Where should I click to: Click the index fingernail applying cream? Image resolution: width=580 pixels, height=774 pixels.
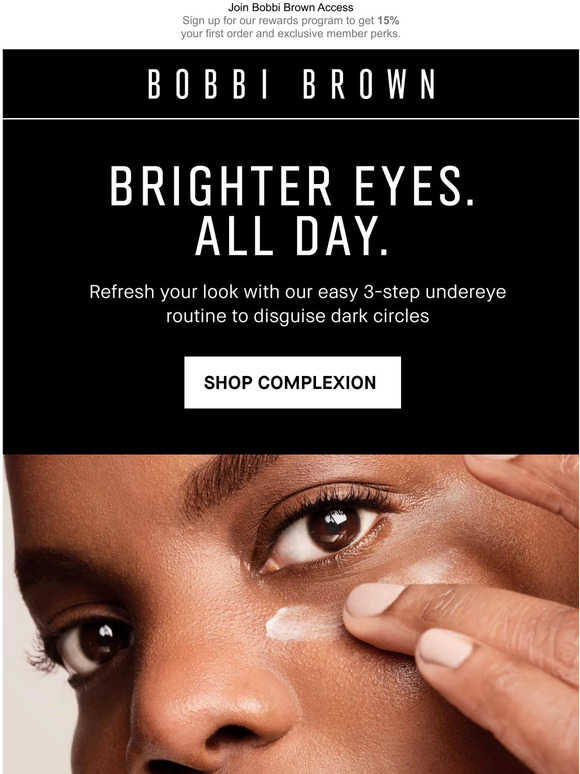tap(373, 599)
